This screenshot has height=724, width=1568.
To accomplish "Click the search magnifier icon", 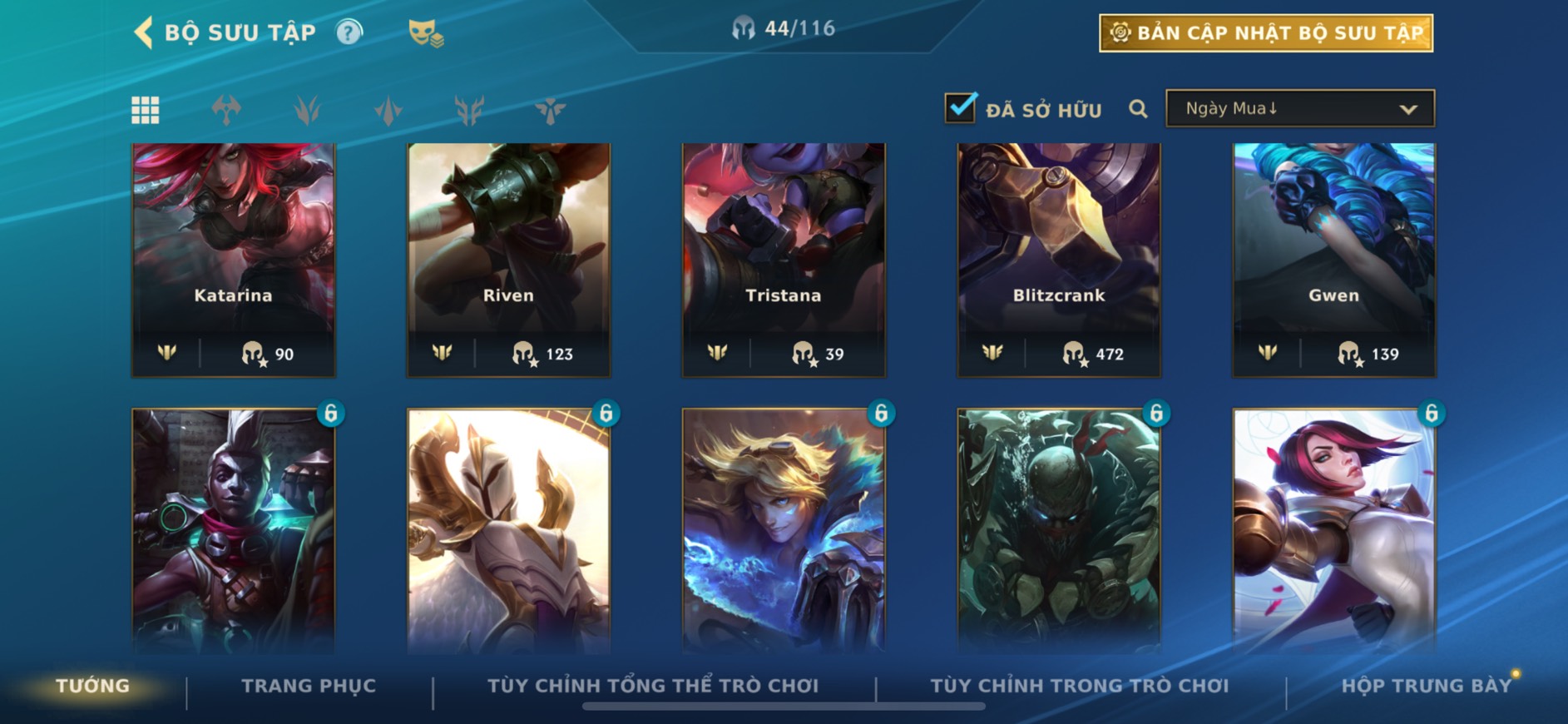I will click(x=1138, y=109).
